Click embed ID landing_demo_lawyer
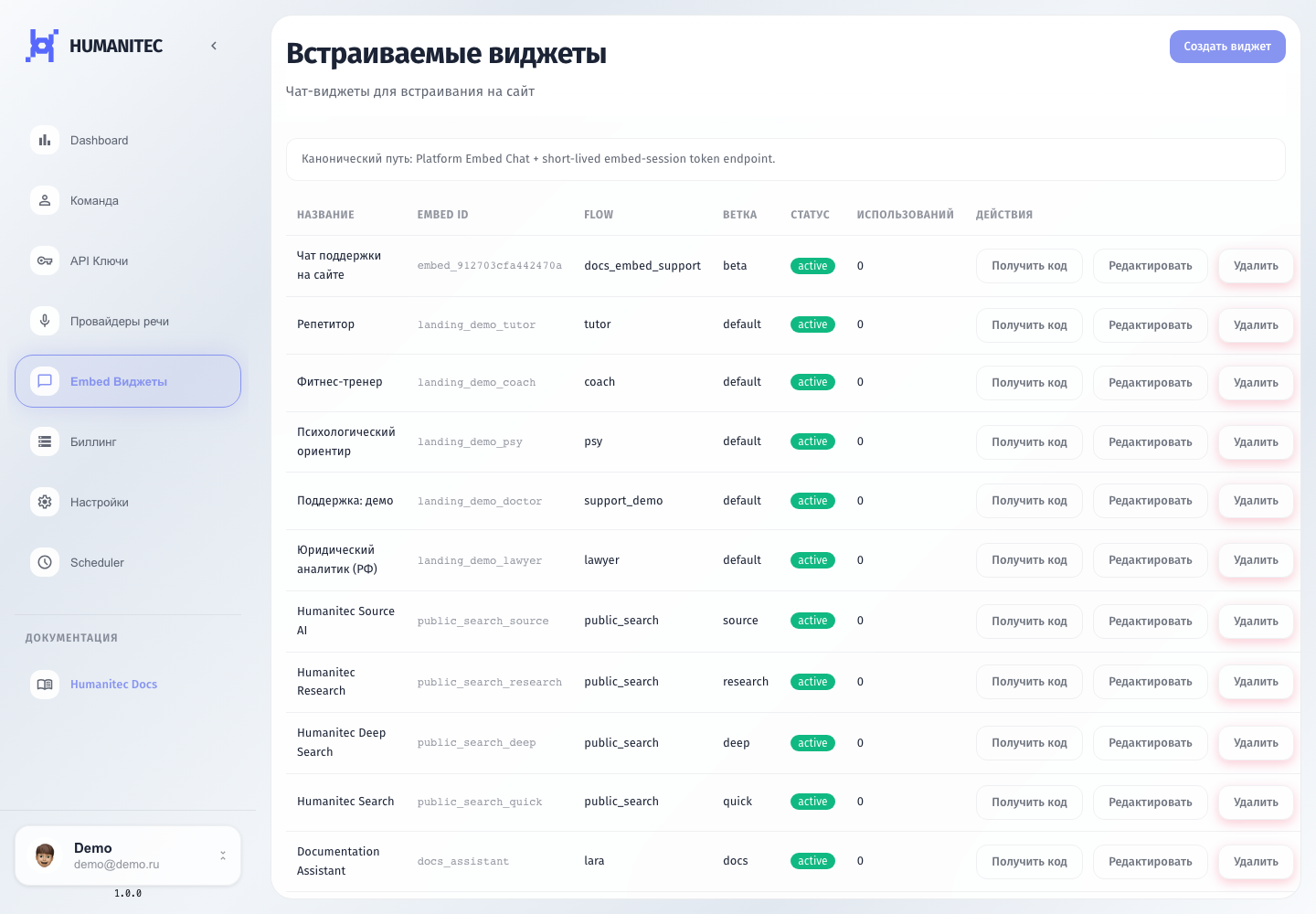Image resolution: width=1316 pixels, height=914 pixels. [x=480, y=561]
